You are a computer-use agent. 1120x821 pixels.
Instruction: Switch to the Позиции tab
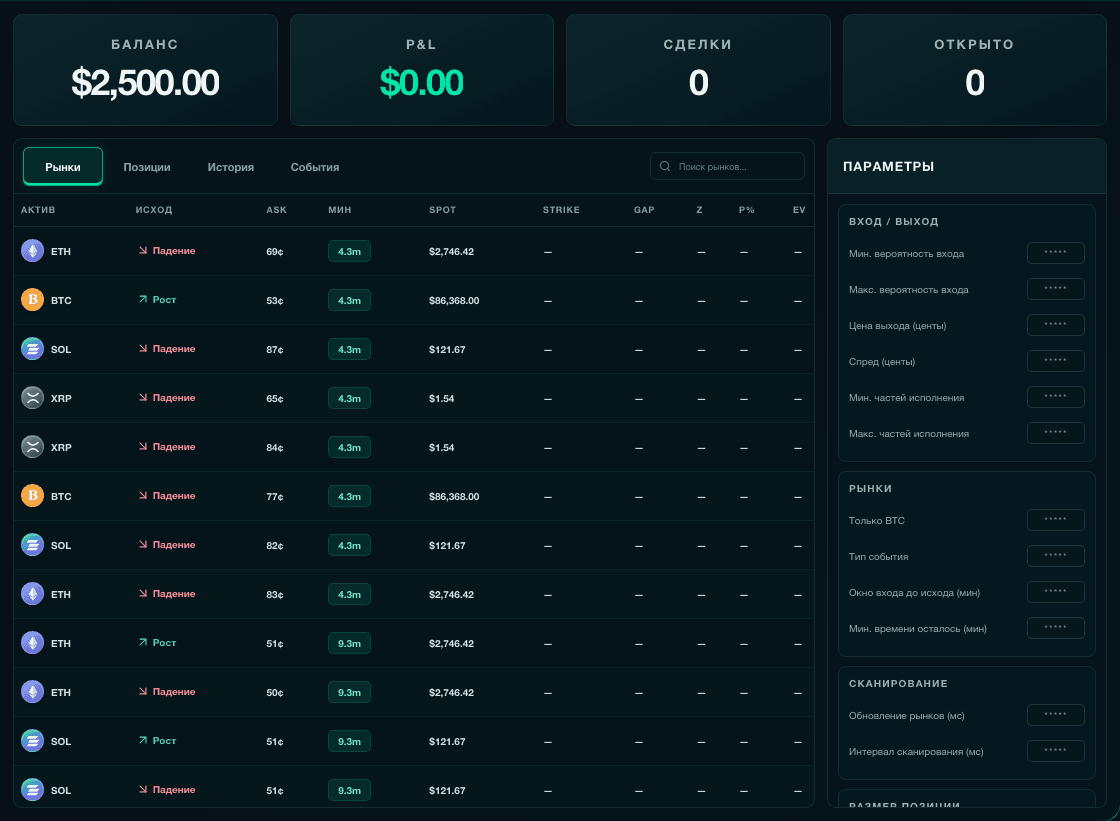click(x=146, y=166)
